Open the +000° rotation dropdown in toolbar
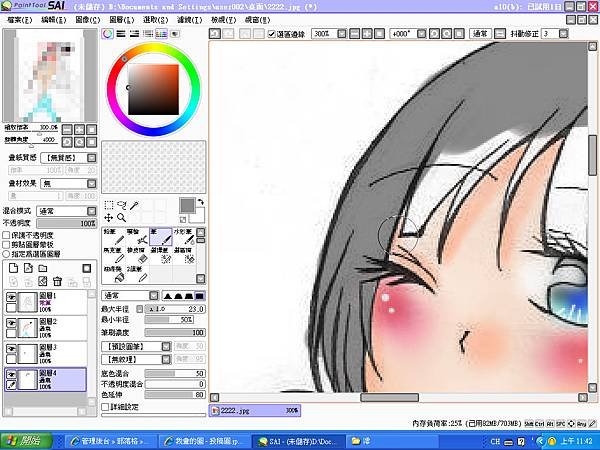The width and height of the screenshot is (600, 450). [x=421, y=34]
